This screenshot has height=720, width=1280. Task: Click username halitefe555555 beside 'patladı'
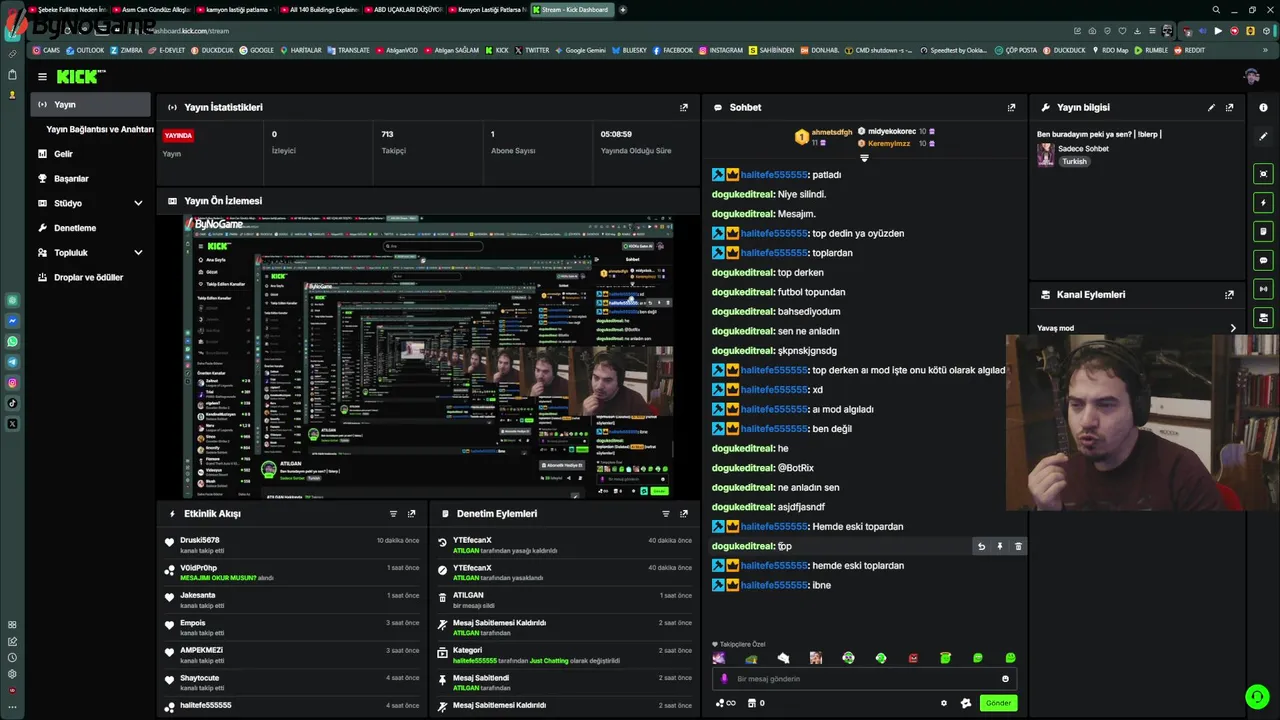pos(774,175)
